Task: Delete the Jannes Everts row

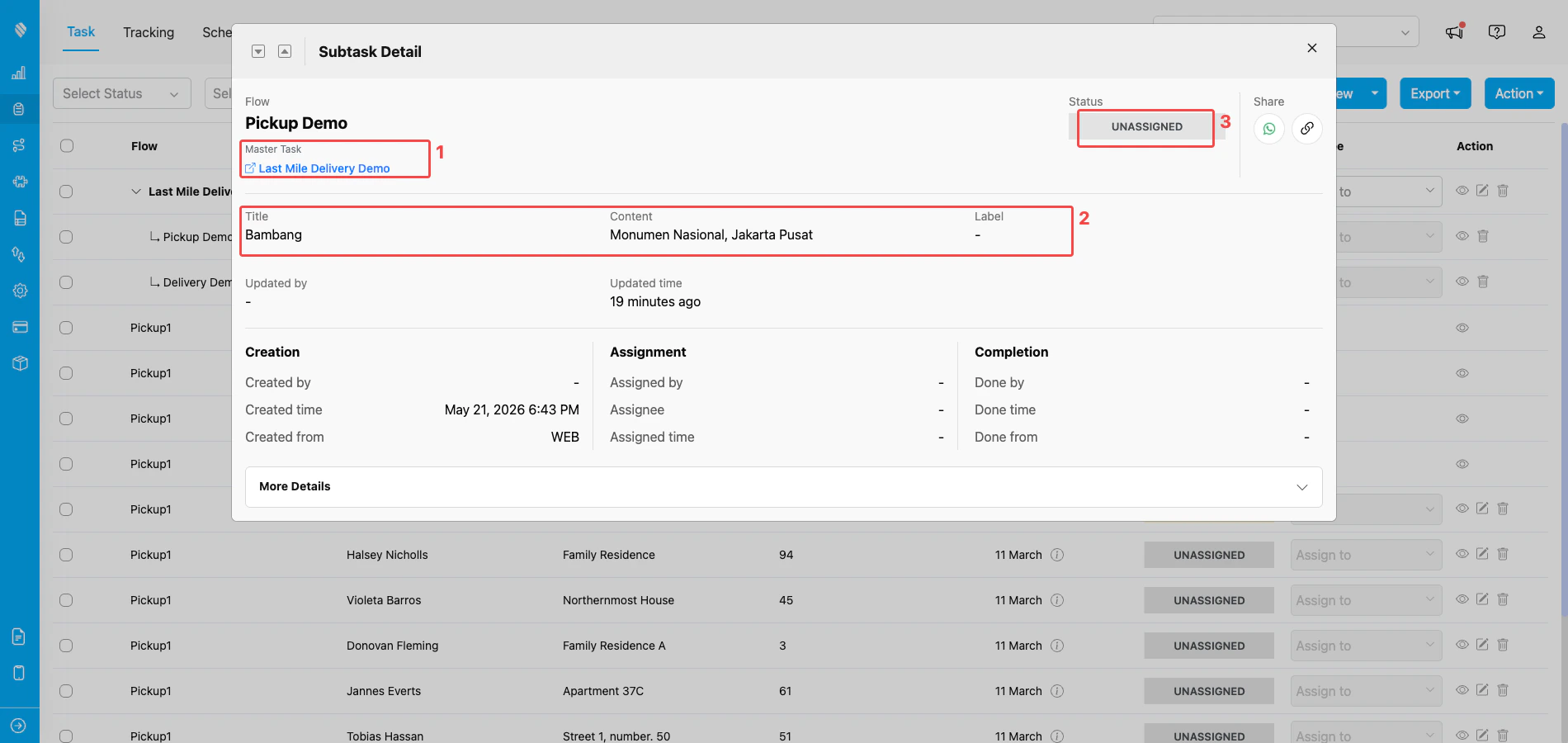Action: click(x=1503, y=690)
